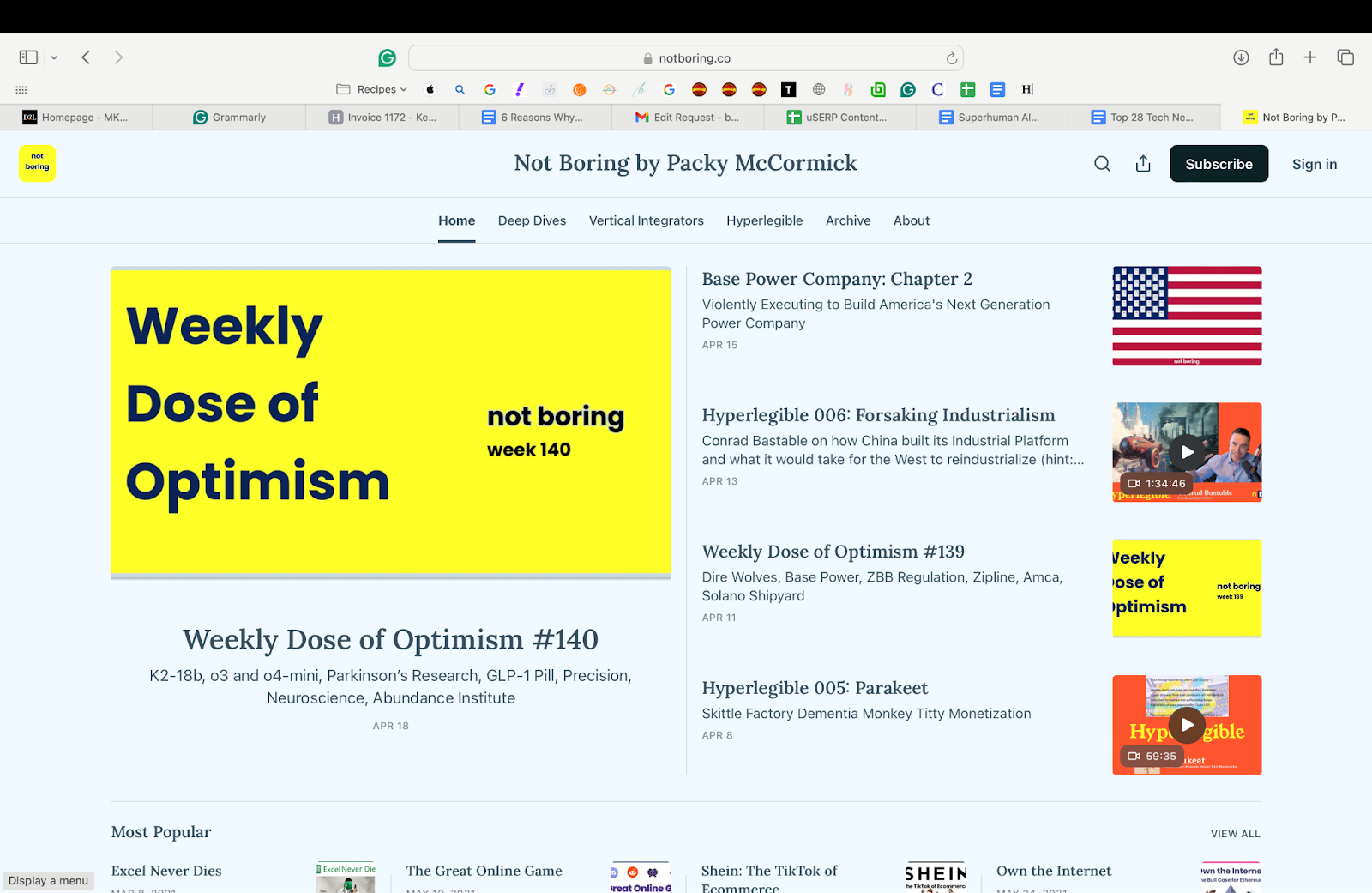Open the blue C bookmark icon
1372x893 pixels.
937,89
